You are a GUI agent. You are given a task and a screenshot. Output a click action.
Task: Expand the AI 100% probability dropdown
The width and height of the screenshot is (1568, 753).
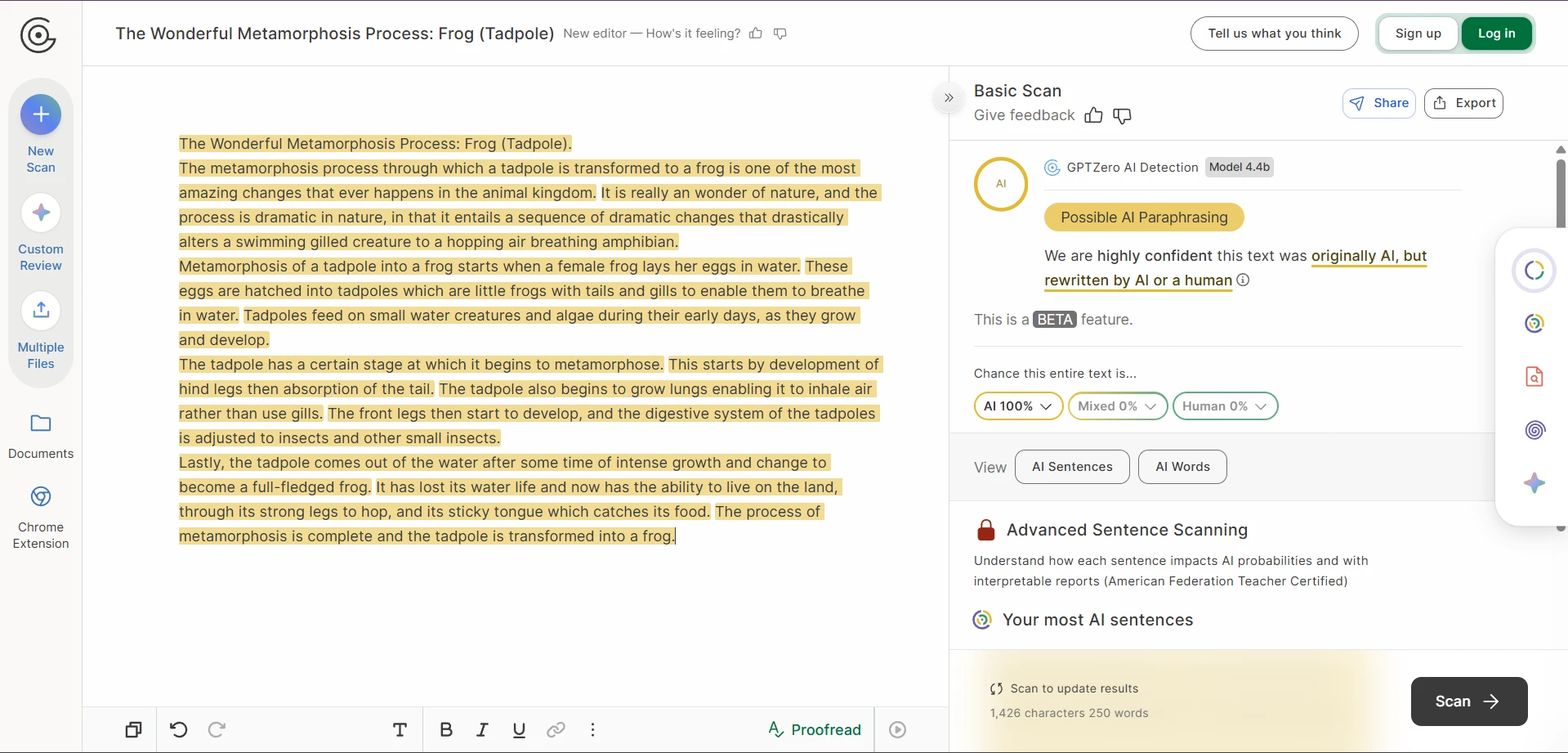[x=1016, y=406]
